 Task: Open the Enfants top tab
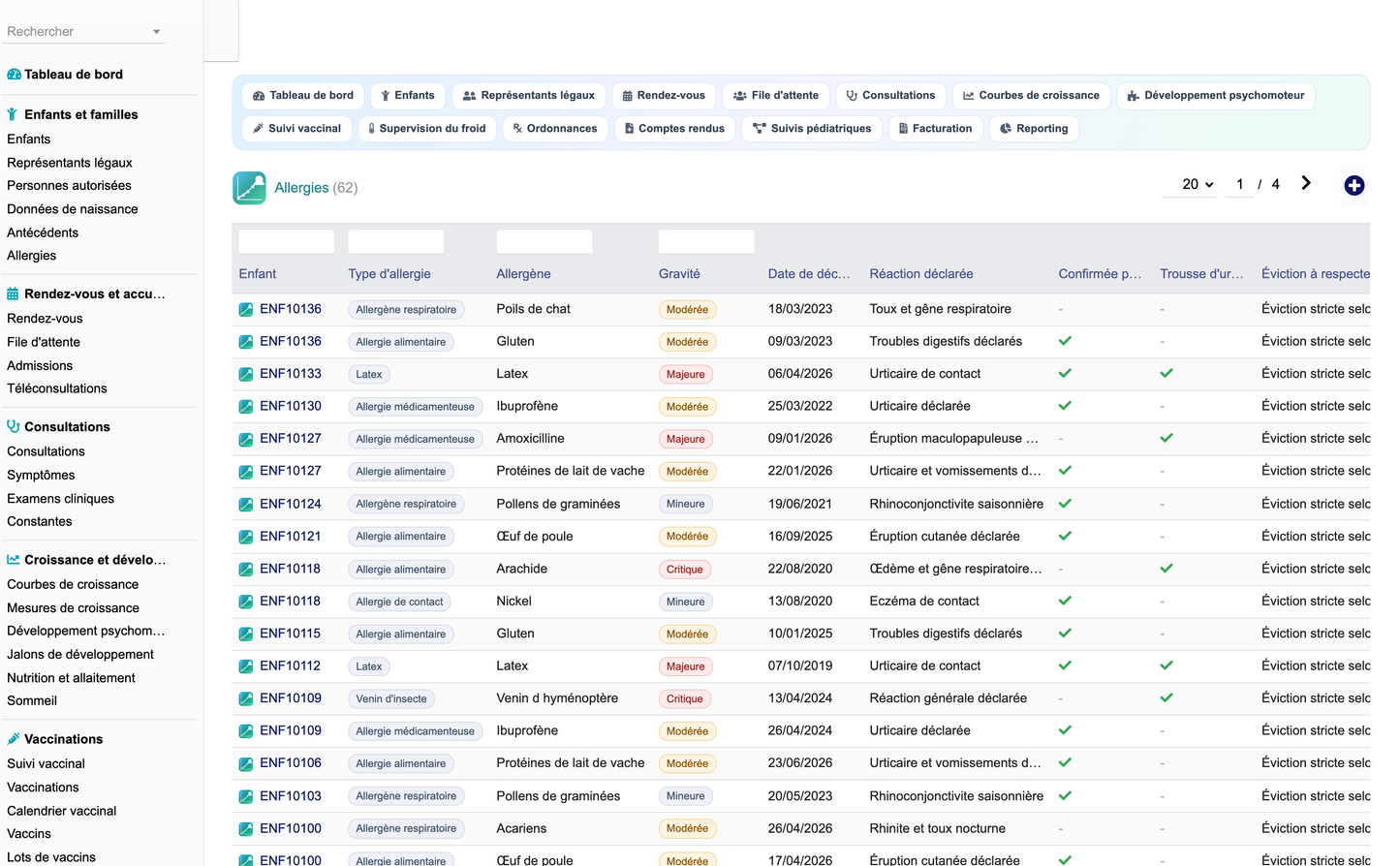[x=407, y=96]
